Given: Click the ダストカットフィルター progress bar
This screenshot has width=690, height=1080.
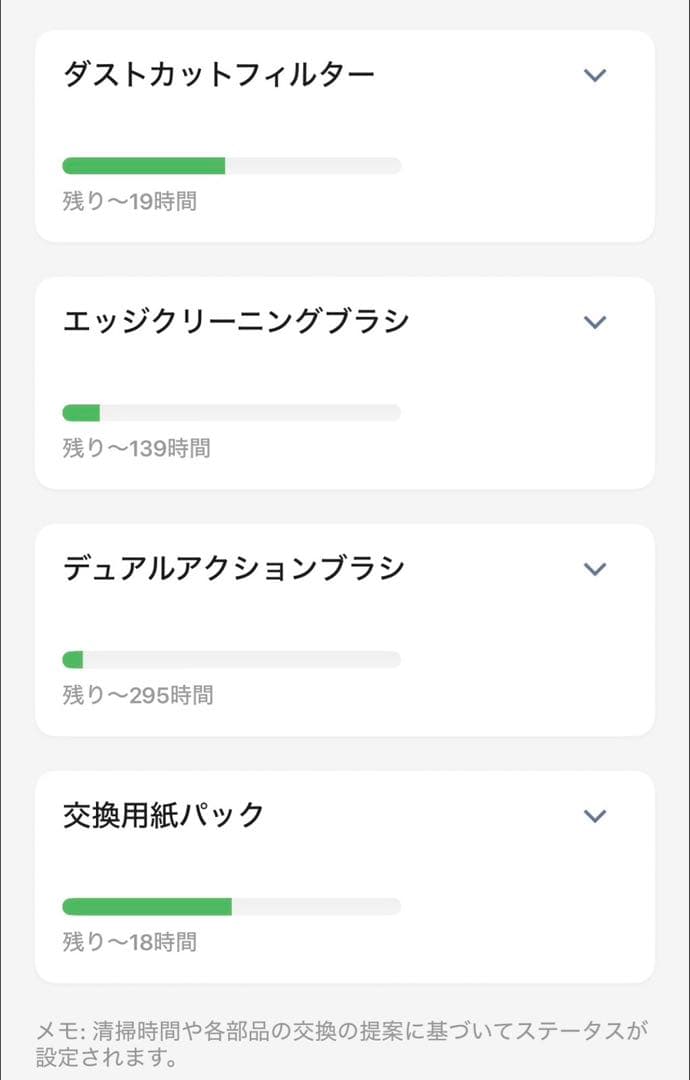Looking at the screenshot, I should point(230,163).
